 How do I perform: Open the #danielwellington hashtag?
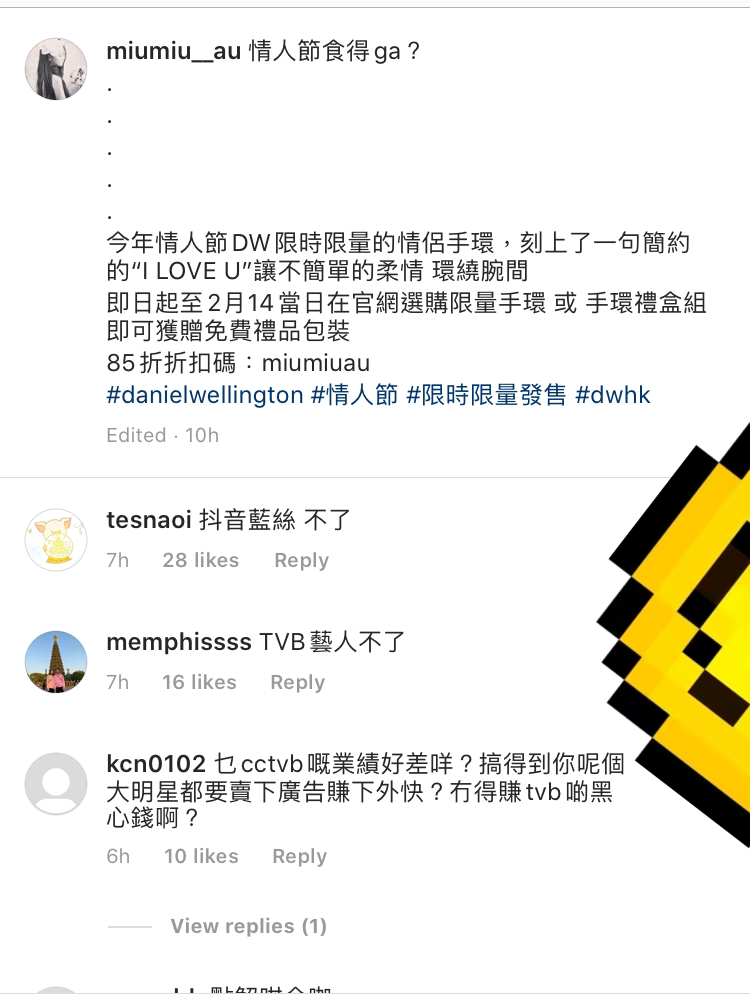coord(205,395)
